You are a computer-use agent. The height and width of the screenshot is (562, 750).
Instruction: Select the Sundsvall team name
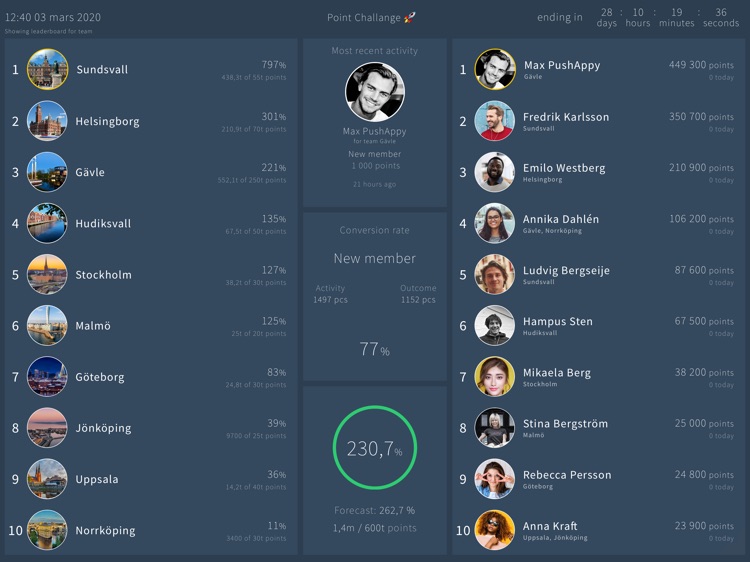pyautogui.click(x=102, y=69)
